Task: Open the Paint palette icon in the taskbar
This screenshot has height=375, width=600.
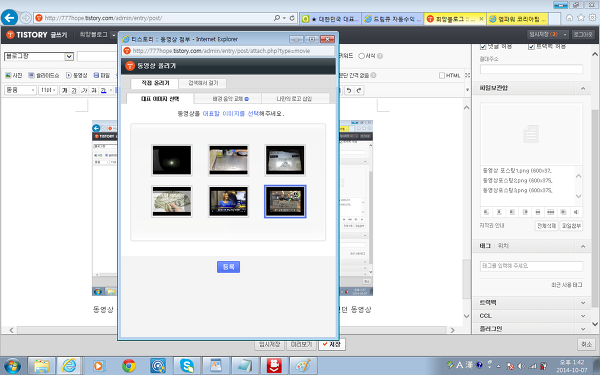Action: click(x=303, y=366)
